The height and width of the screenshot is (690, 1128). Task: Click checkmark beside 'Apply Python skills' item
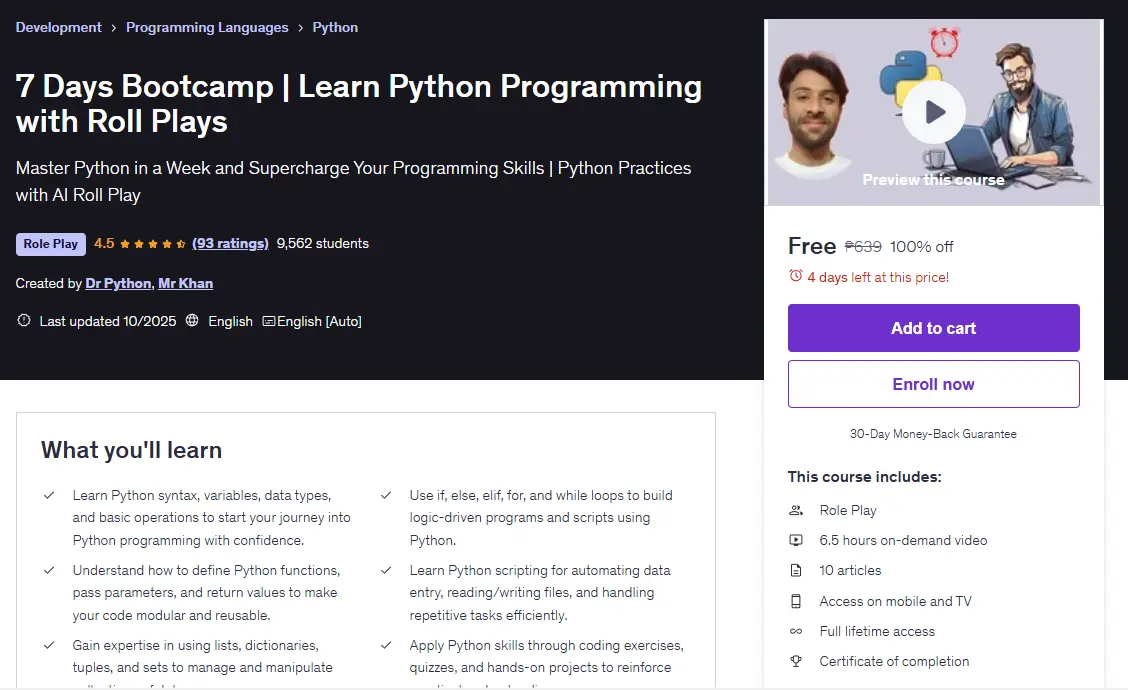(x=386, y=645)
